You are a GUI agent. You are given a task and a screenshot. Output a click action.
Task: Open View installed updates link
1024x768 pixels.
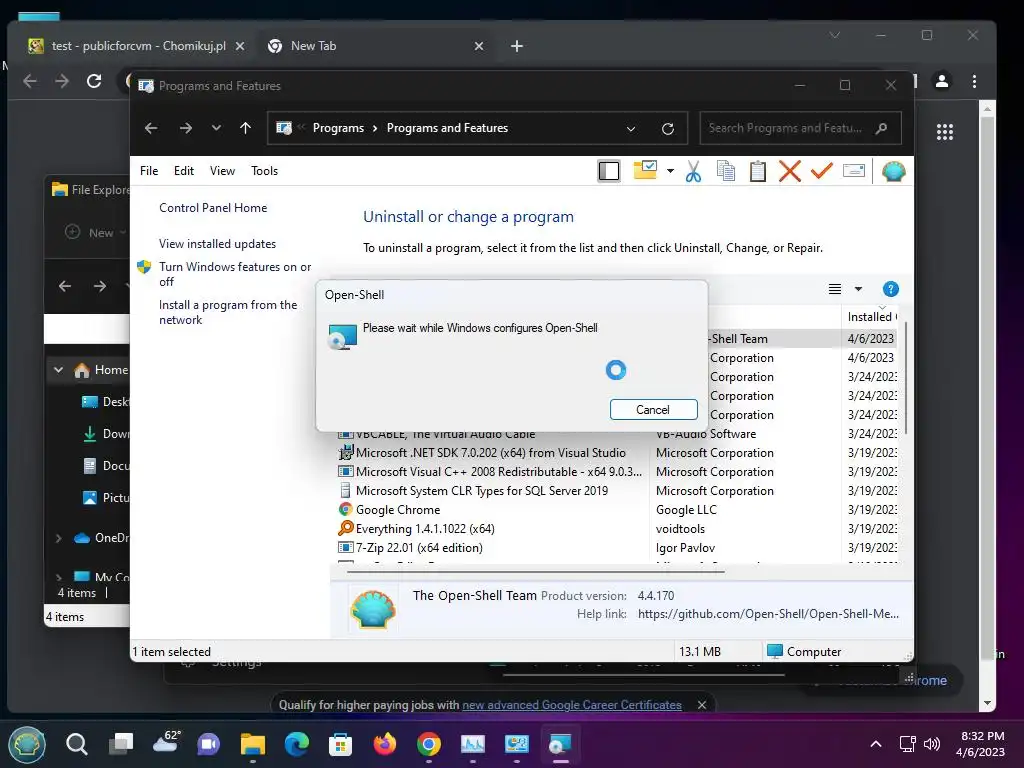(x=217, y=244)
